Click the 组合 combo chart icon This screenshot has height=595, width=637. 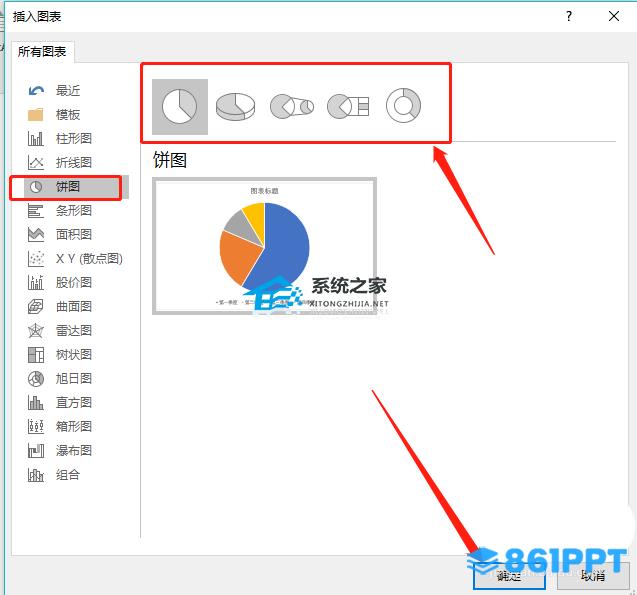[x=36, y=474]
